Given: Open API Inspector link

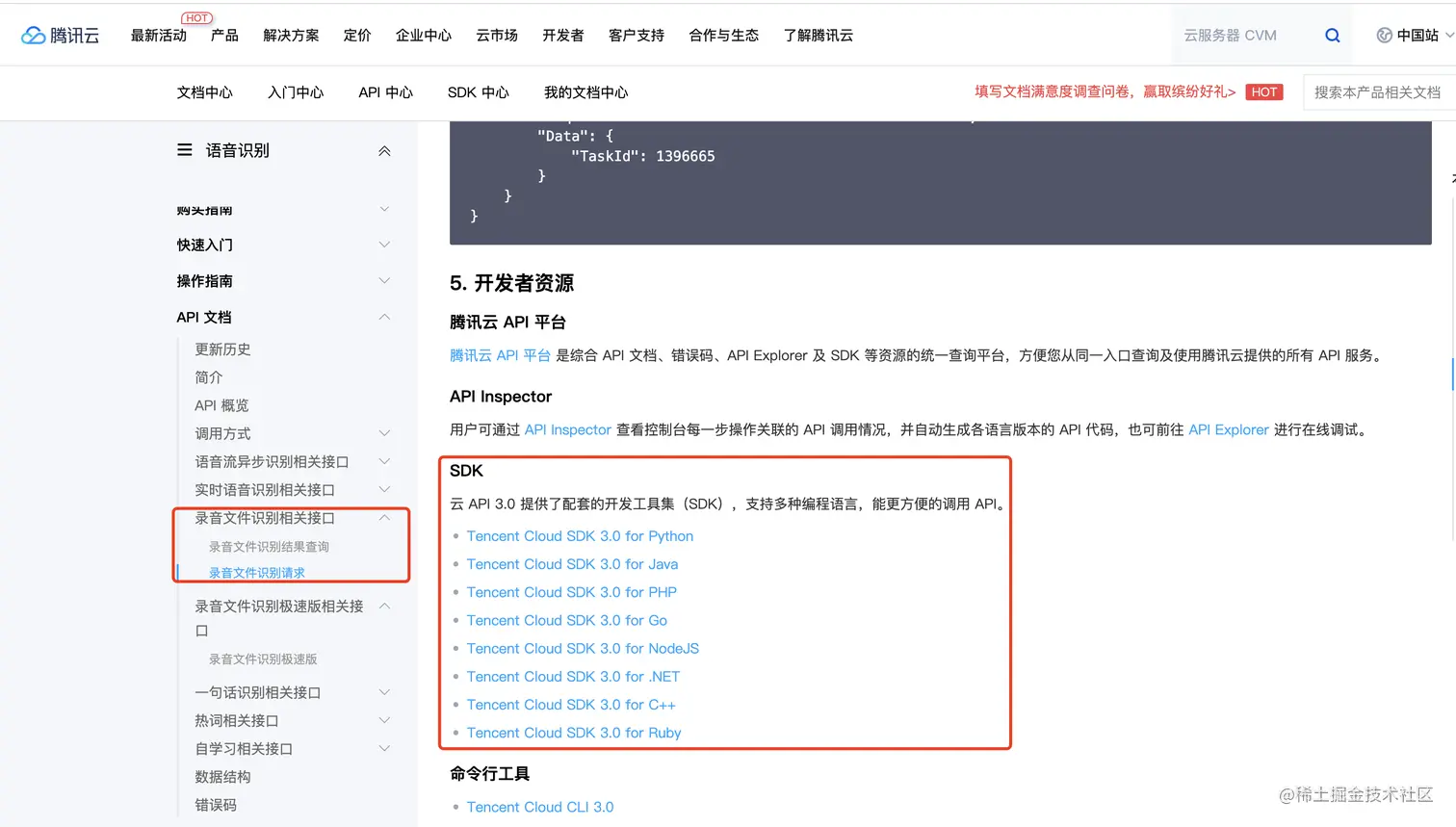Looking at the screenshot, I should [568, 429].
